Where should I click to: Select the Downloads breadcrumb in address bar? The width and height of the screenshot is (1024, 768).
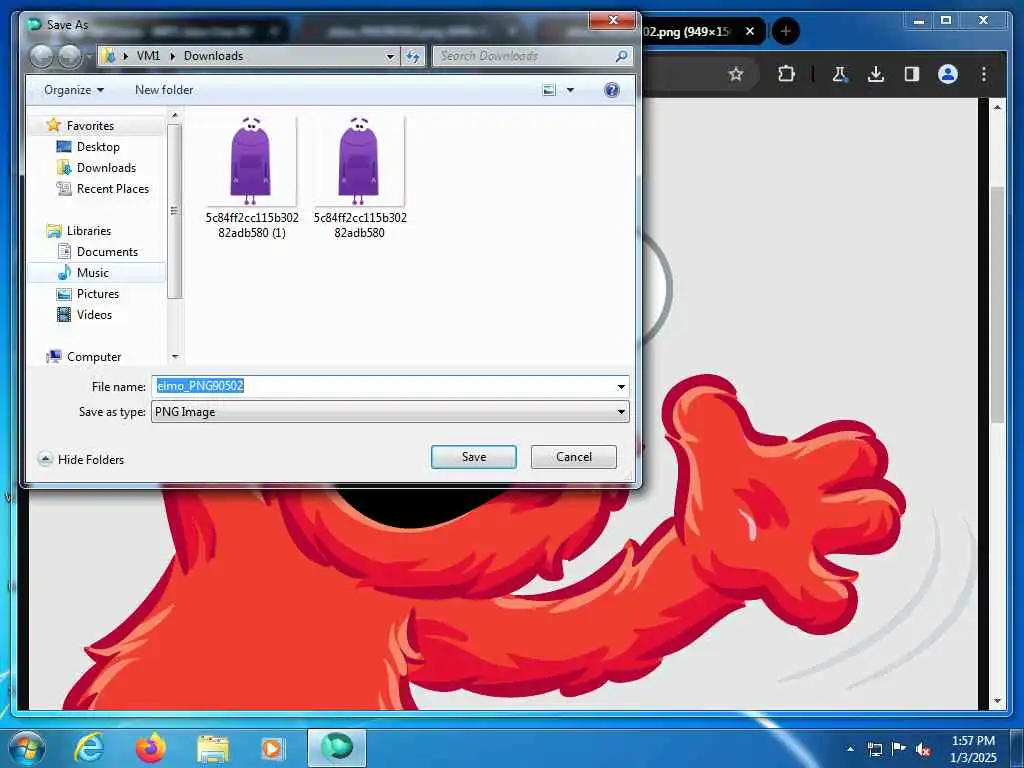tap(214, 56)
